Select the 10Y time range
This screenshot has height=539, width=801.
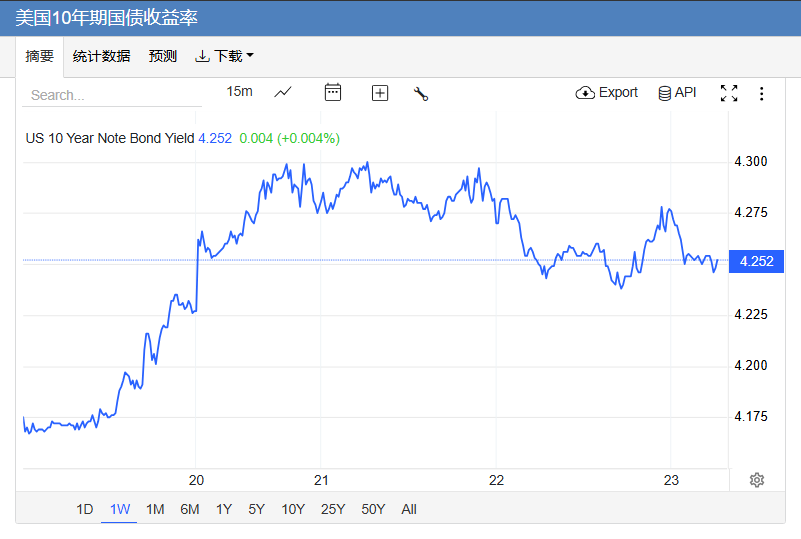[293, 509]
